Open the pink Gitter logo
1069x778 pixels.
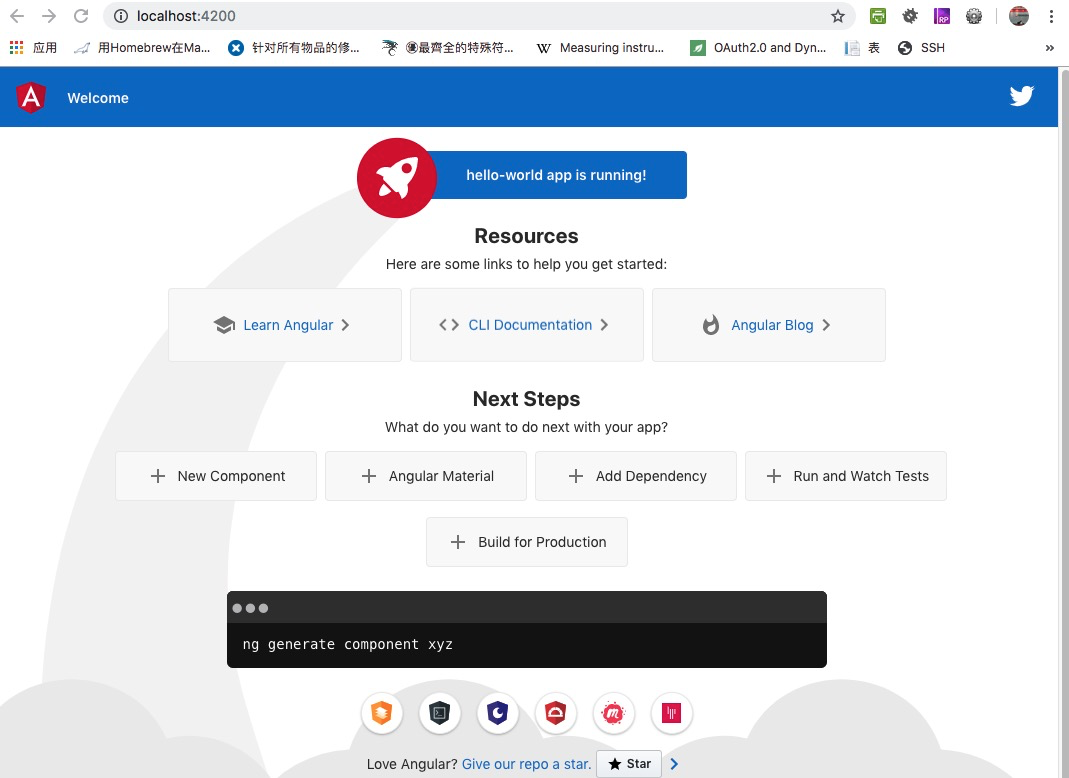click(x=672, y=713)
